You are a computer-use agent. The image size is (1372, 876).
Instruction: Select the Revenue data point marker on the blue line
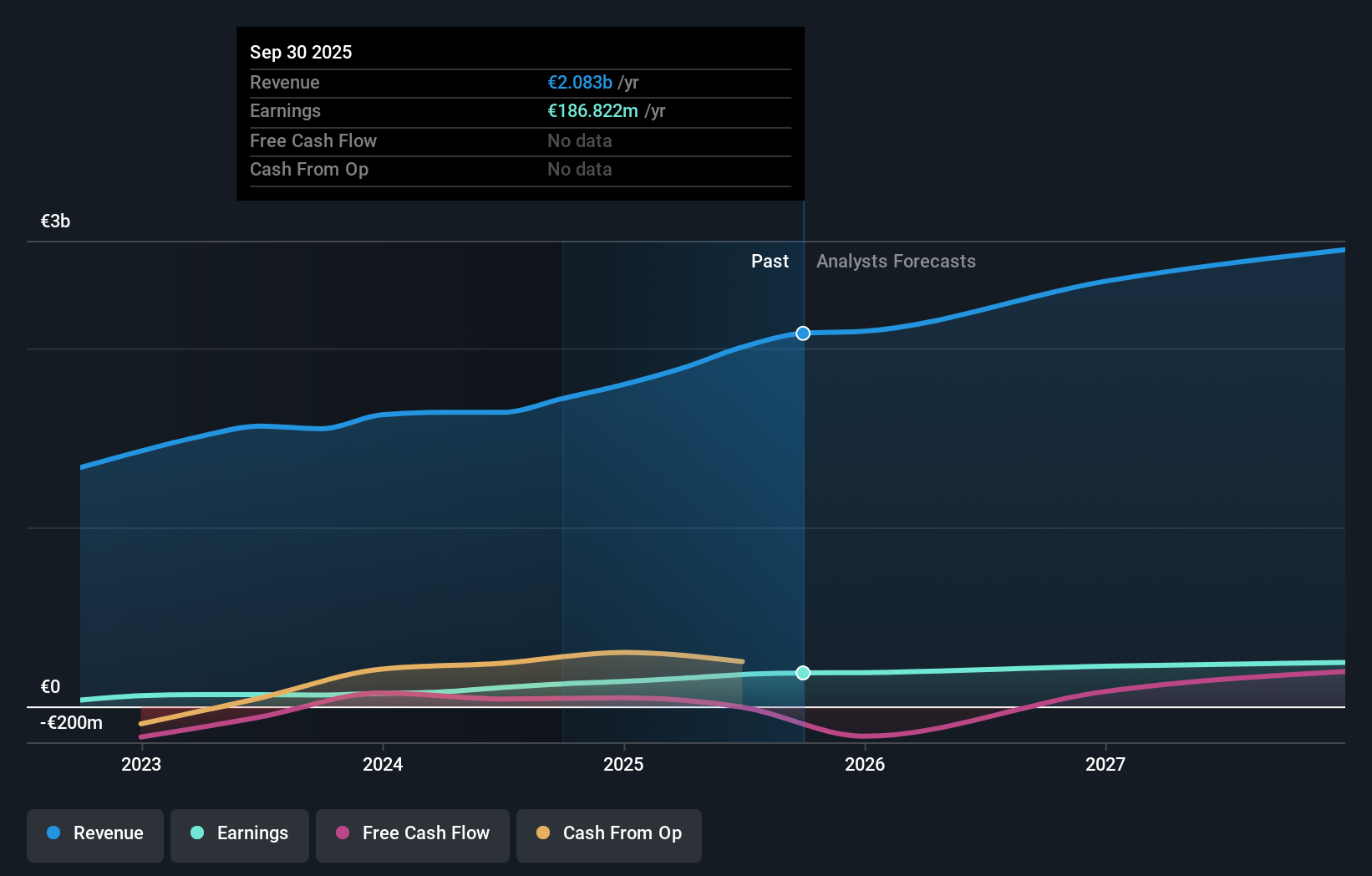(803, 334)
